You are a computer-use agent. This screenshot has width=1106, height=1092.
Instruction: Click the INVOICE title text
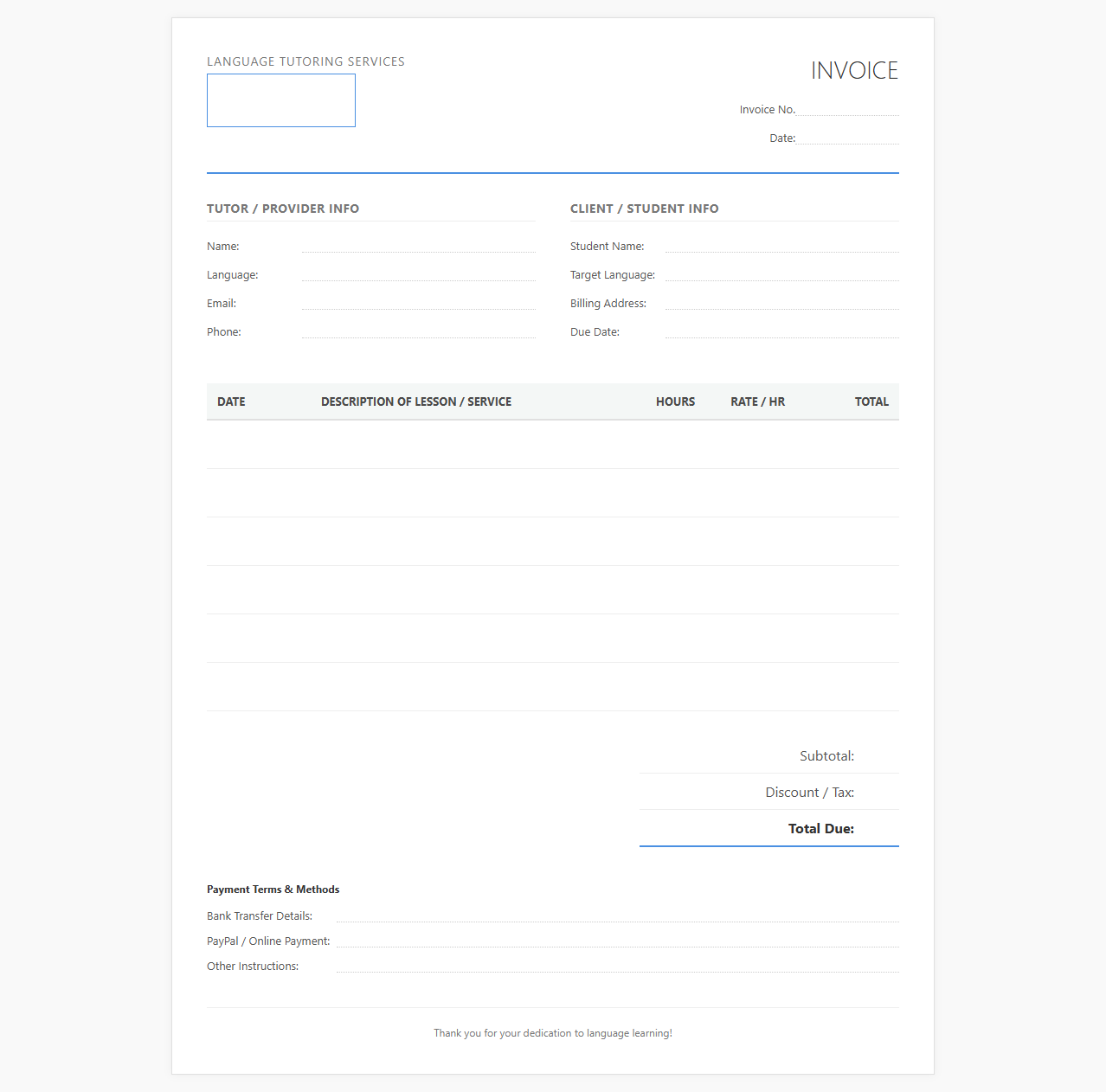coord(855,70)
